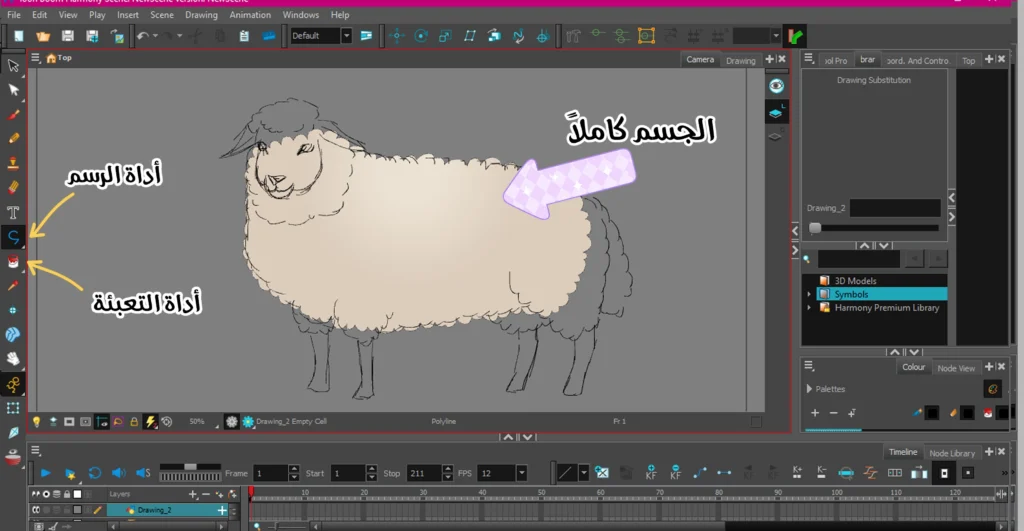Image resolution: width=1024 pixels, height=531 pixels.
Task: Click the pencil black colour swatch
Action: coord(967,413)
